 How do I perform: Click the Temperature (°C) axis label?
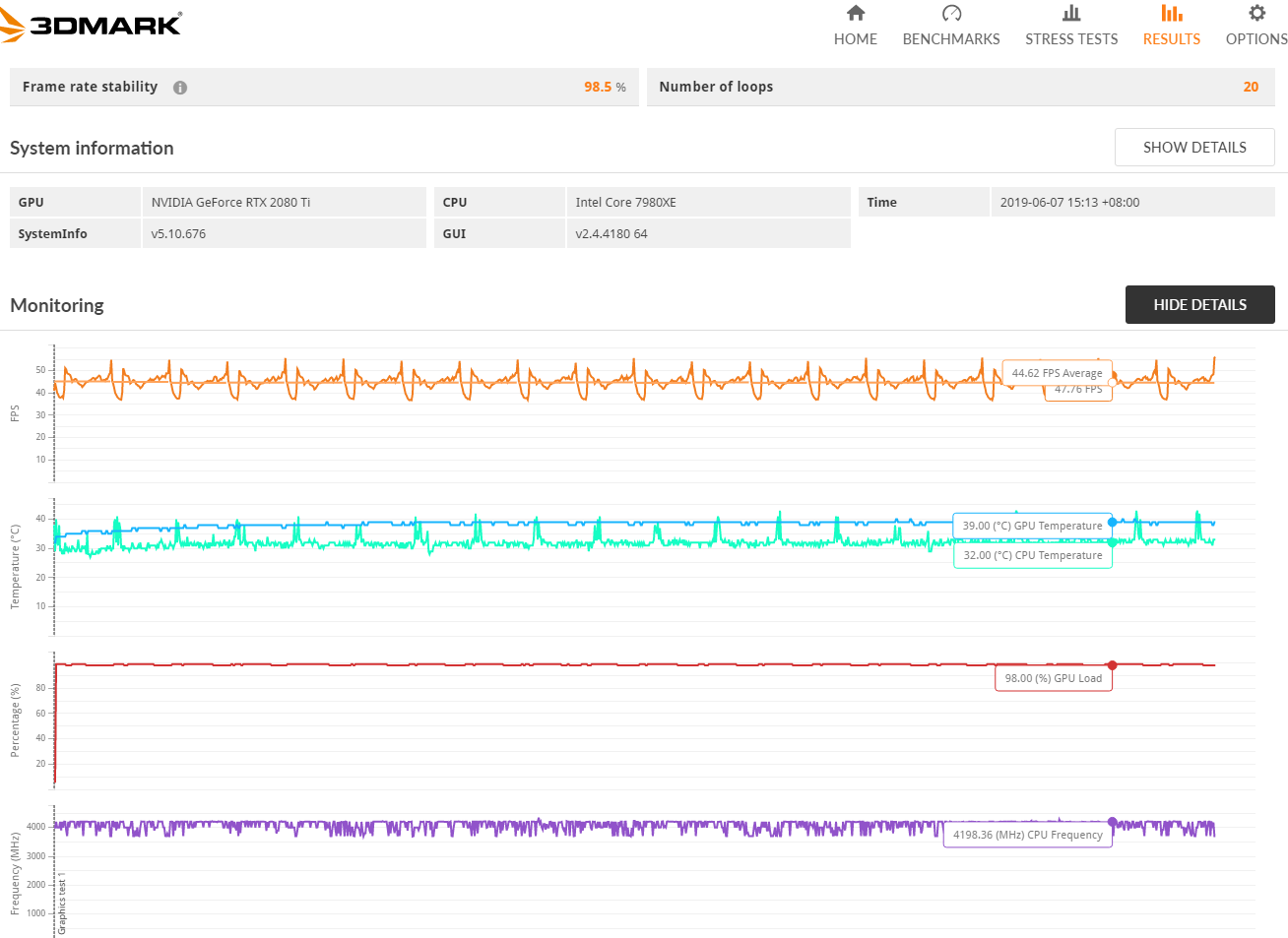click(x=15, y=567)
